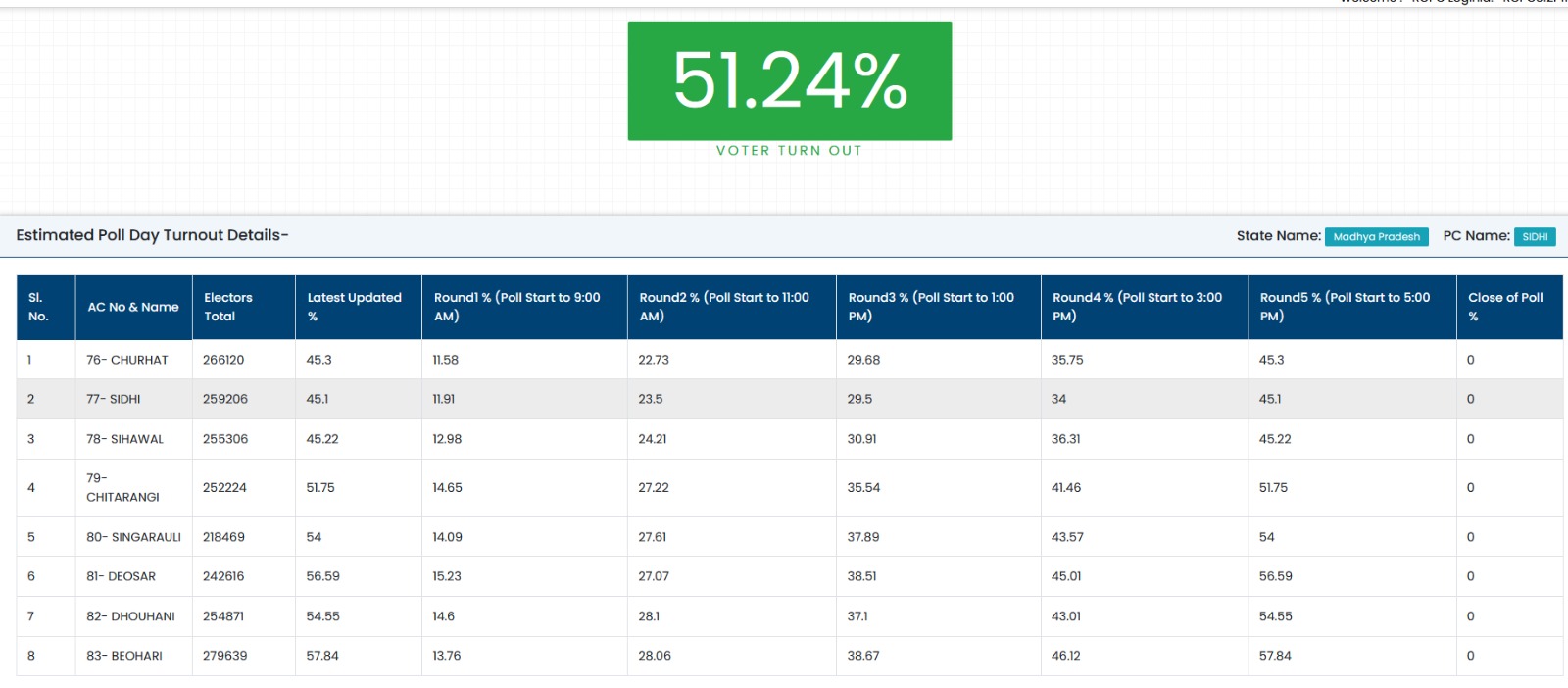This screenshot has width=1568, height=688.
Task: Select the 83- BEOHARI constituency cell
Action: click(133, 656)
